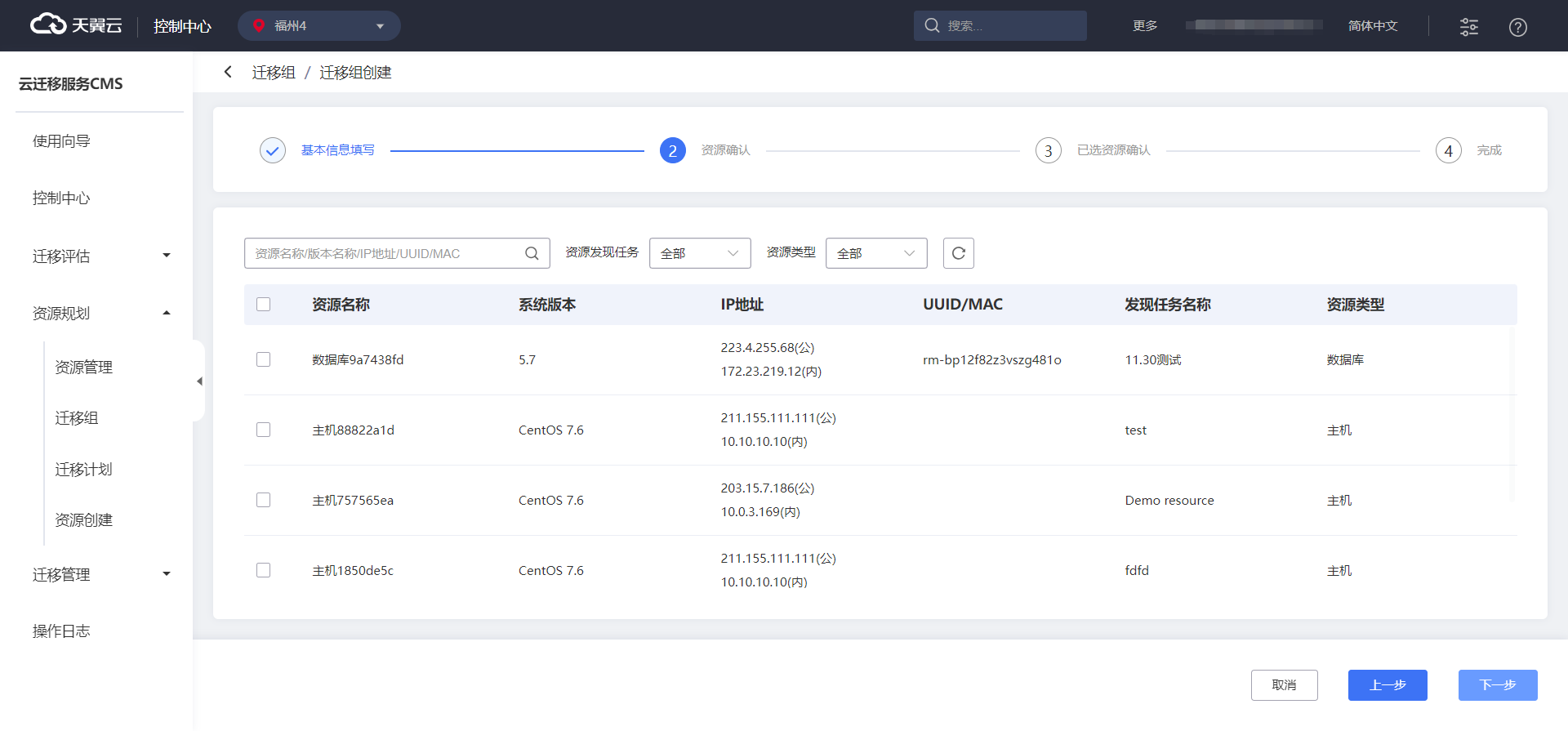Check the row 主机757565ea
Screen dimensions: 1568x731
tap(263, 500)
